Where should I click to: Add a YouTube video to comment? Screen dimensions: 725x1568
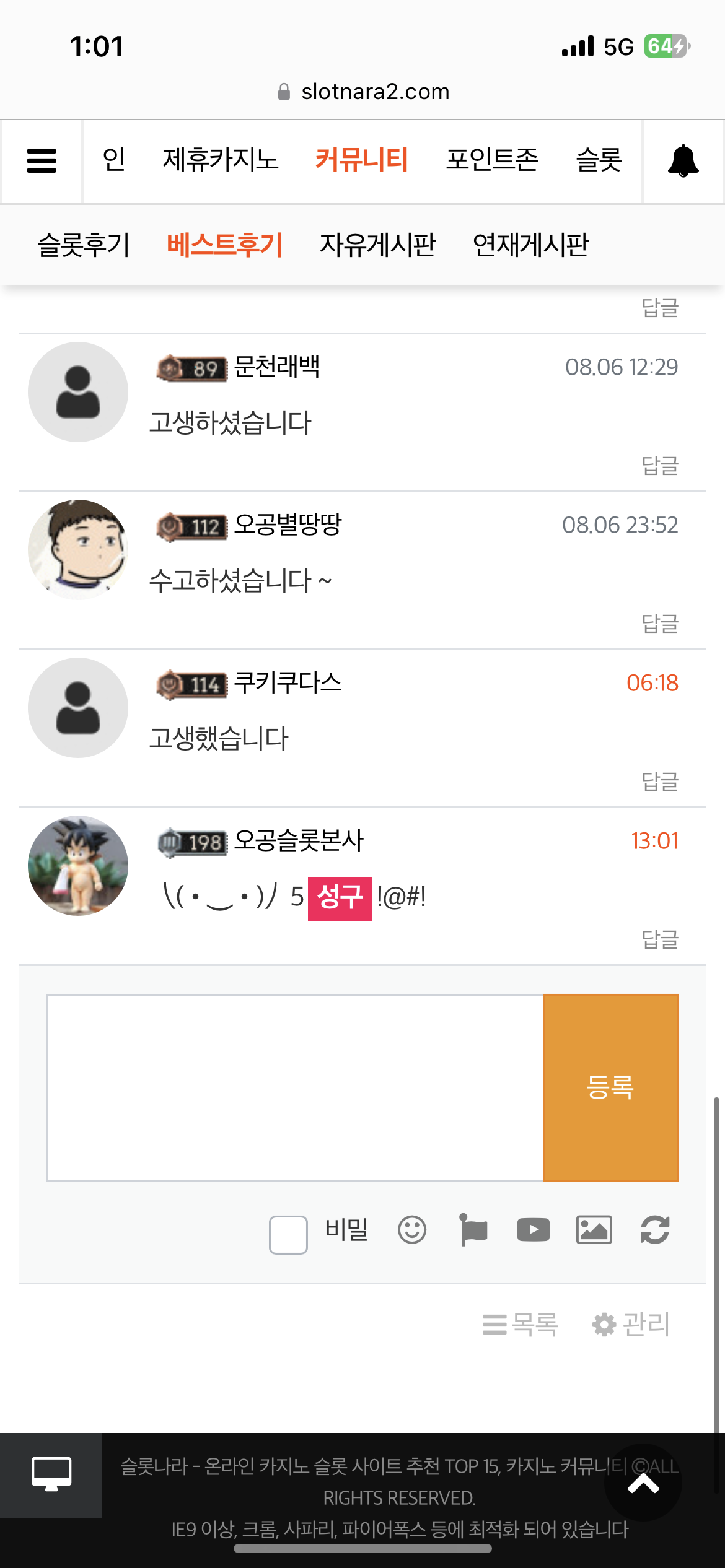[534, 1230]
